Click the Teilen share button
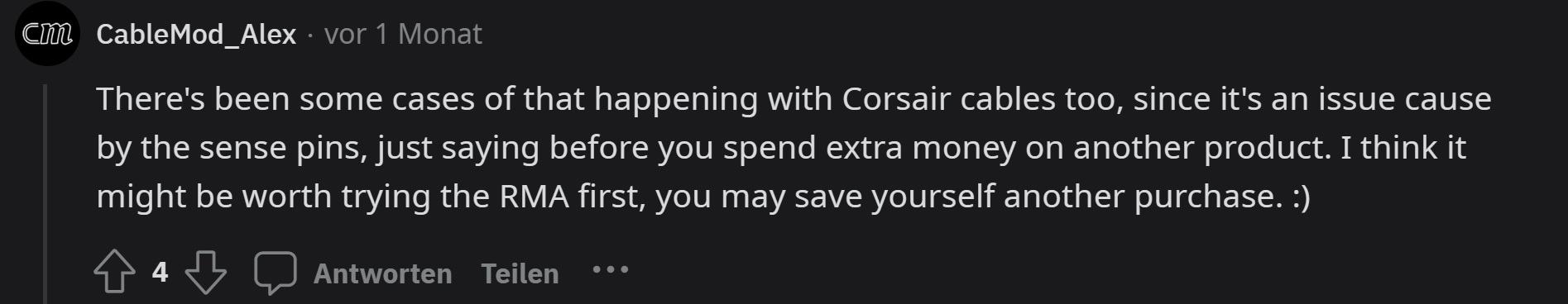 coord(520,273)
